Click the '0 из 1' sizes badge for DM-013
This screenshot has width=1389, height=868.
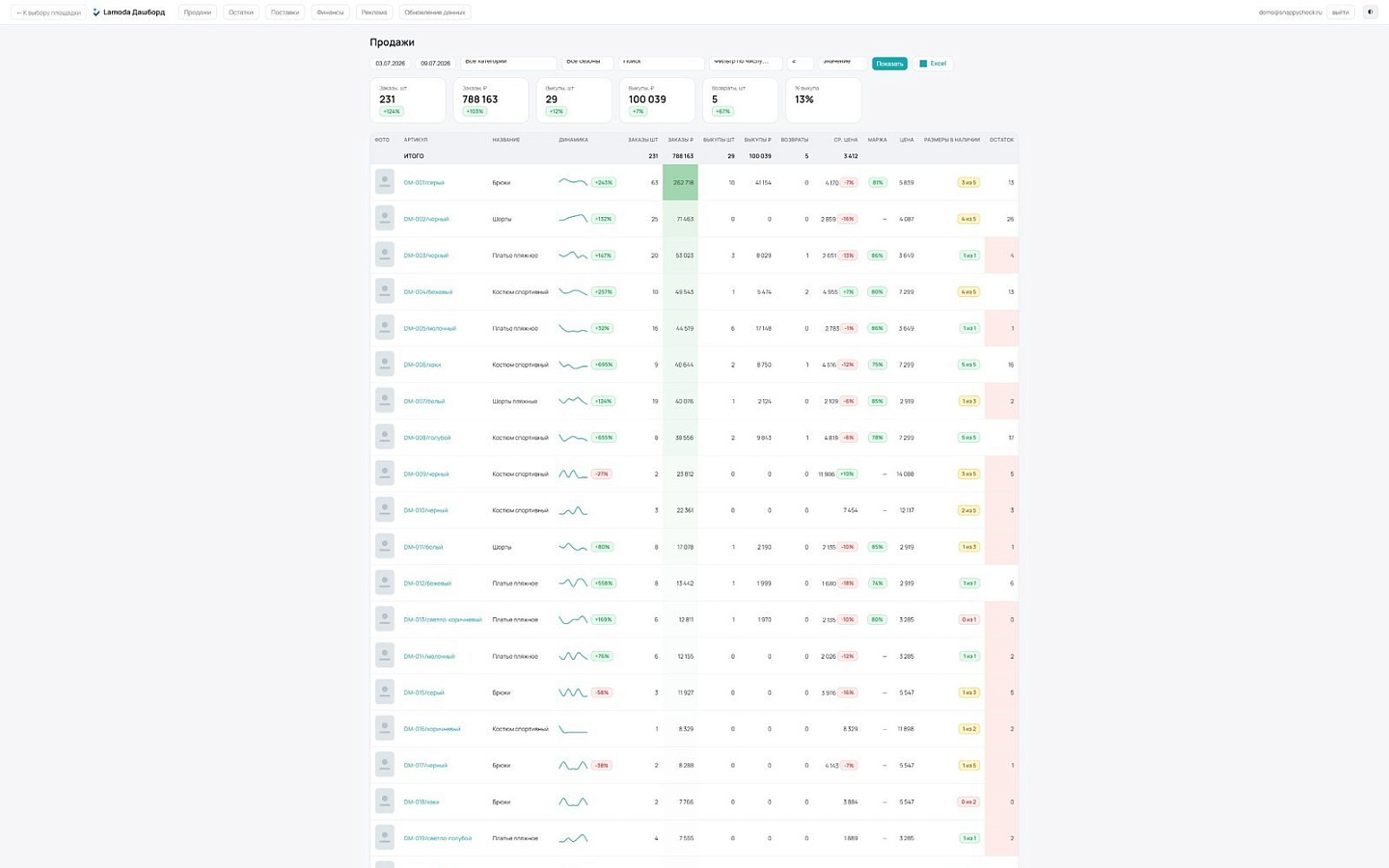click(968, 619)
